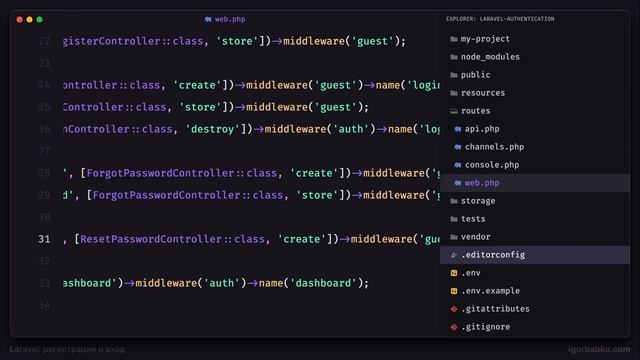The height and width of the screenshot is (360, 640).
Task: Click the red git icon beside .gitignore
Action: (x=454, y=327)
